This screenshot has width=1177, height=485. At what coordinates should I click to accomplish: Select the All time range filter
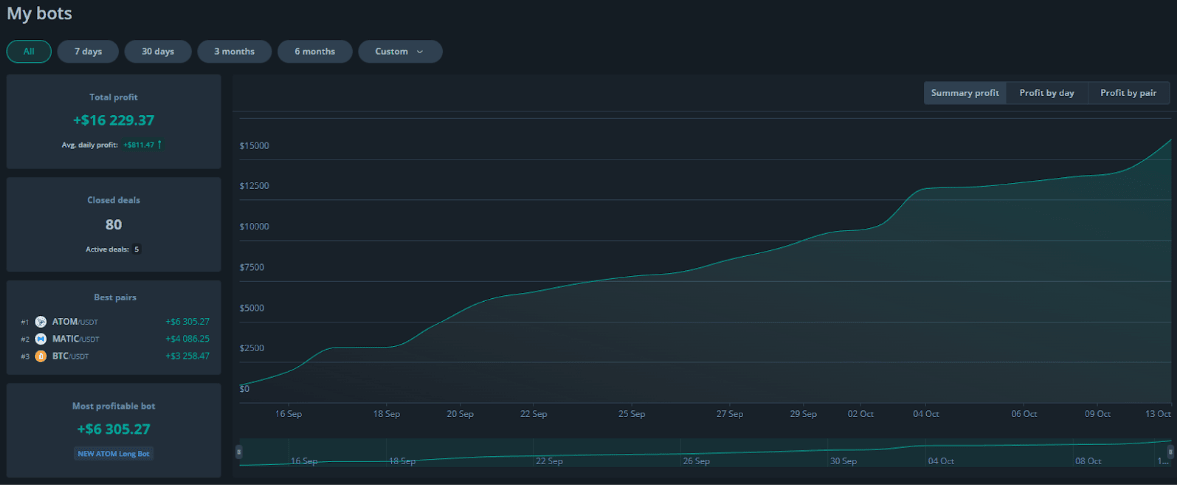pyautogui.click(x=29, y=51)
